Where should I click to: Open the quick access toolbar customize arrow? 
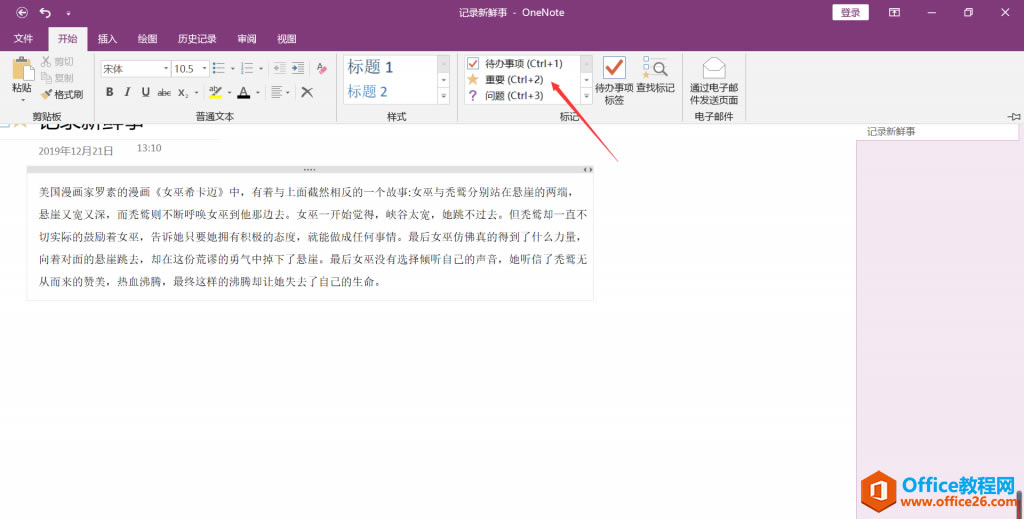[68, 13]
